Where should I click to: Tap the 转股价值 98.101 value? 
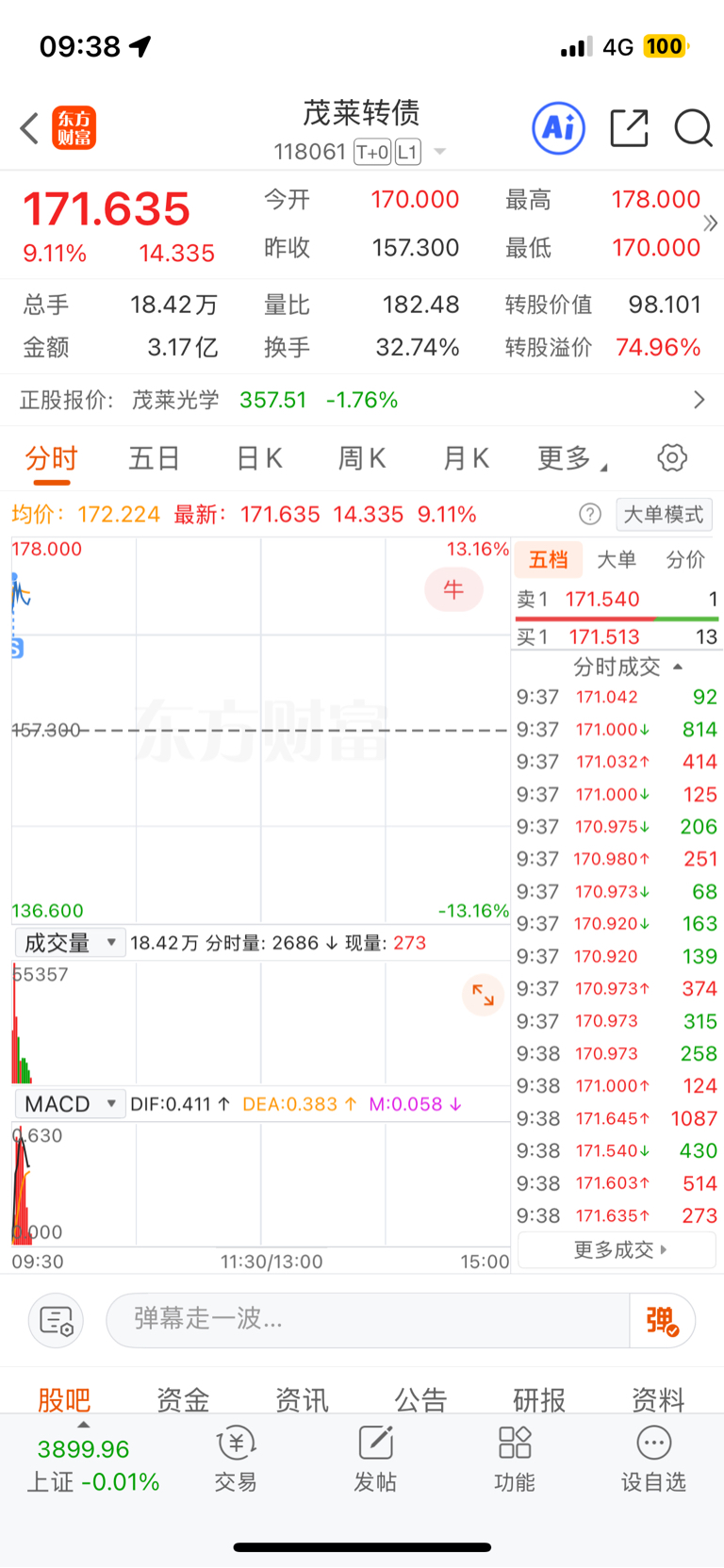666,305
